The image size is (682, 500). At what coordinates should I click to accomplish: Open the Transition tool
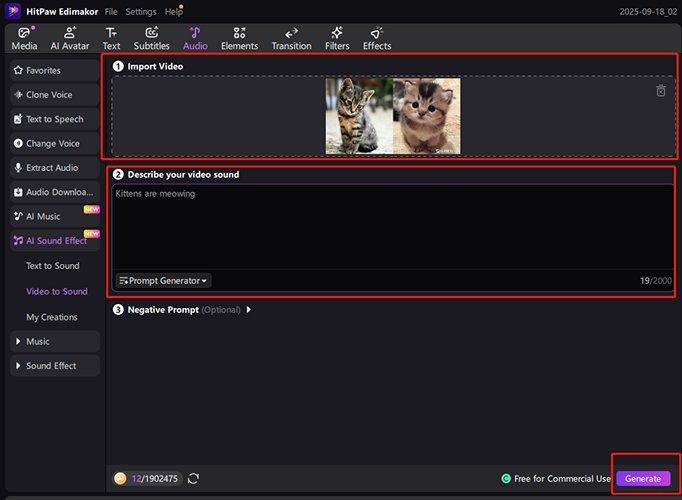291,33
